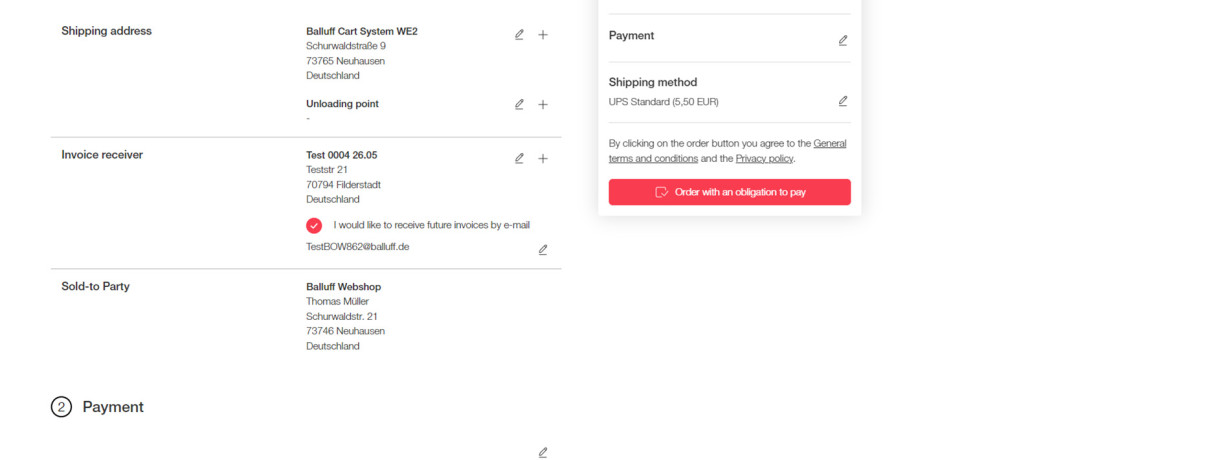Add a new unloading point

pyautogui.click(x=543, y=104)
